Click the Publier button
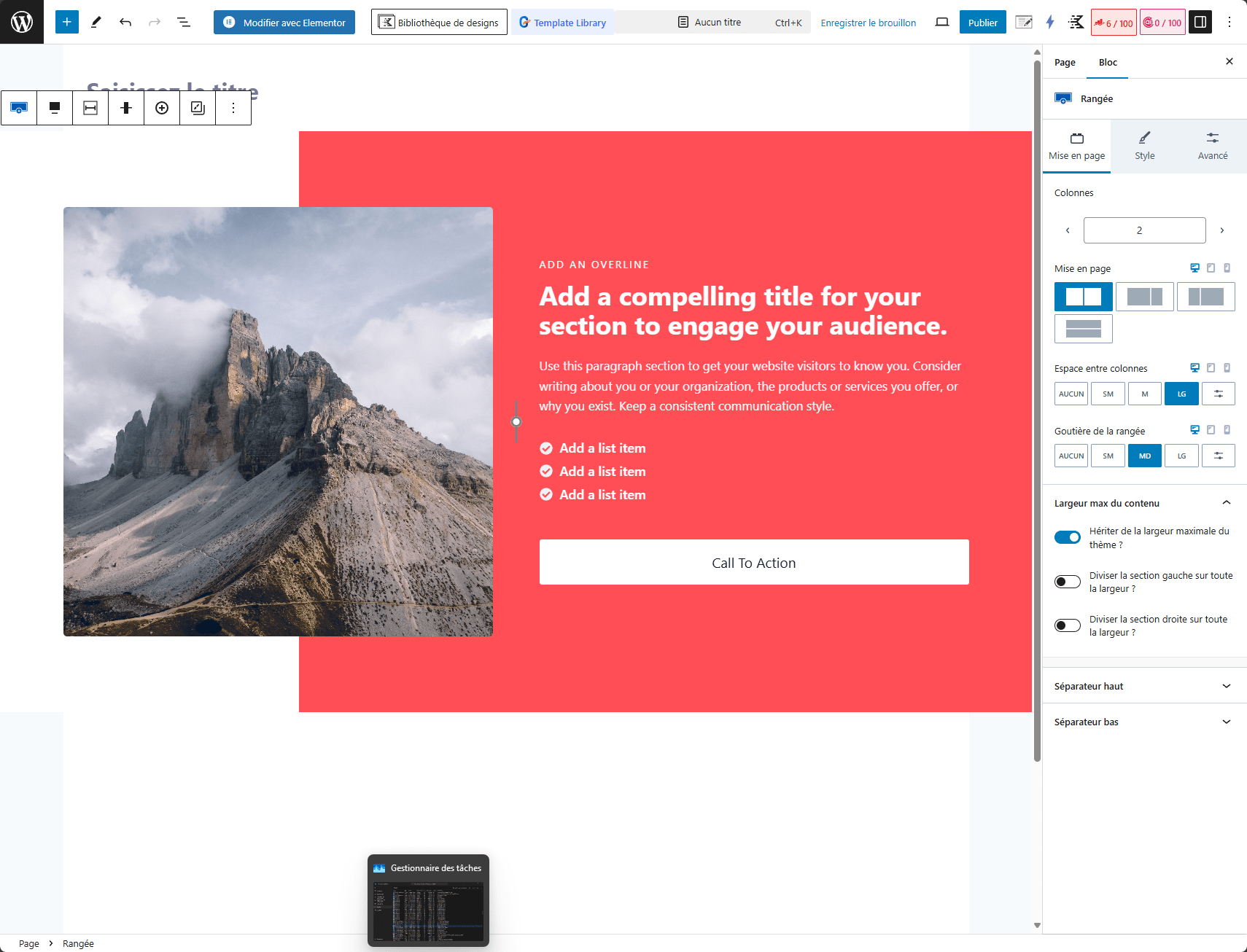1247x952 pixels. pyautogui.click(x=982, y=23)
